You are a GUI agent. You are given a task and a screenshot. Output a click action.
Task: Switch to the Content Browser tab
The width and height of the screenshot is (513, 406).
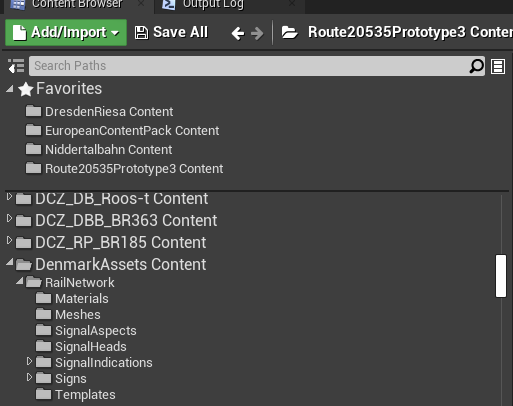coord(77,5)
